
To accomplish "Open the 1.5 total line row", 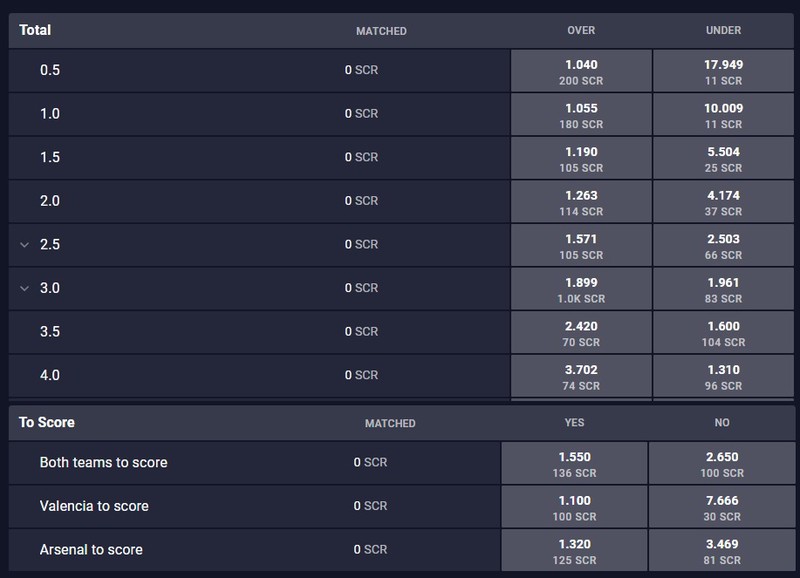I will coord(259,158).
